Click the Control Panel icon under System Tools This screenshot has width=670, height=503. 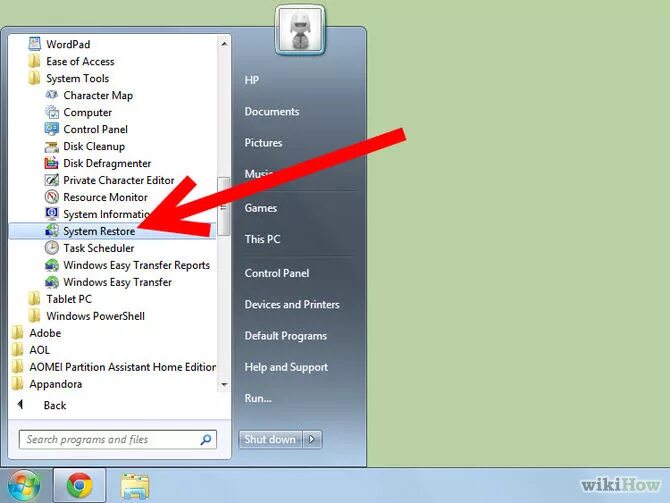click(x=52, y=129)
